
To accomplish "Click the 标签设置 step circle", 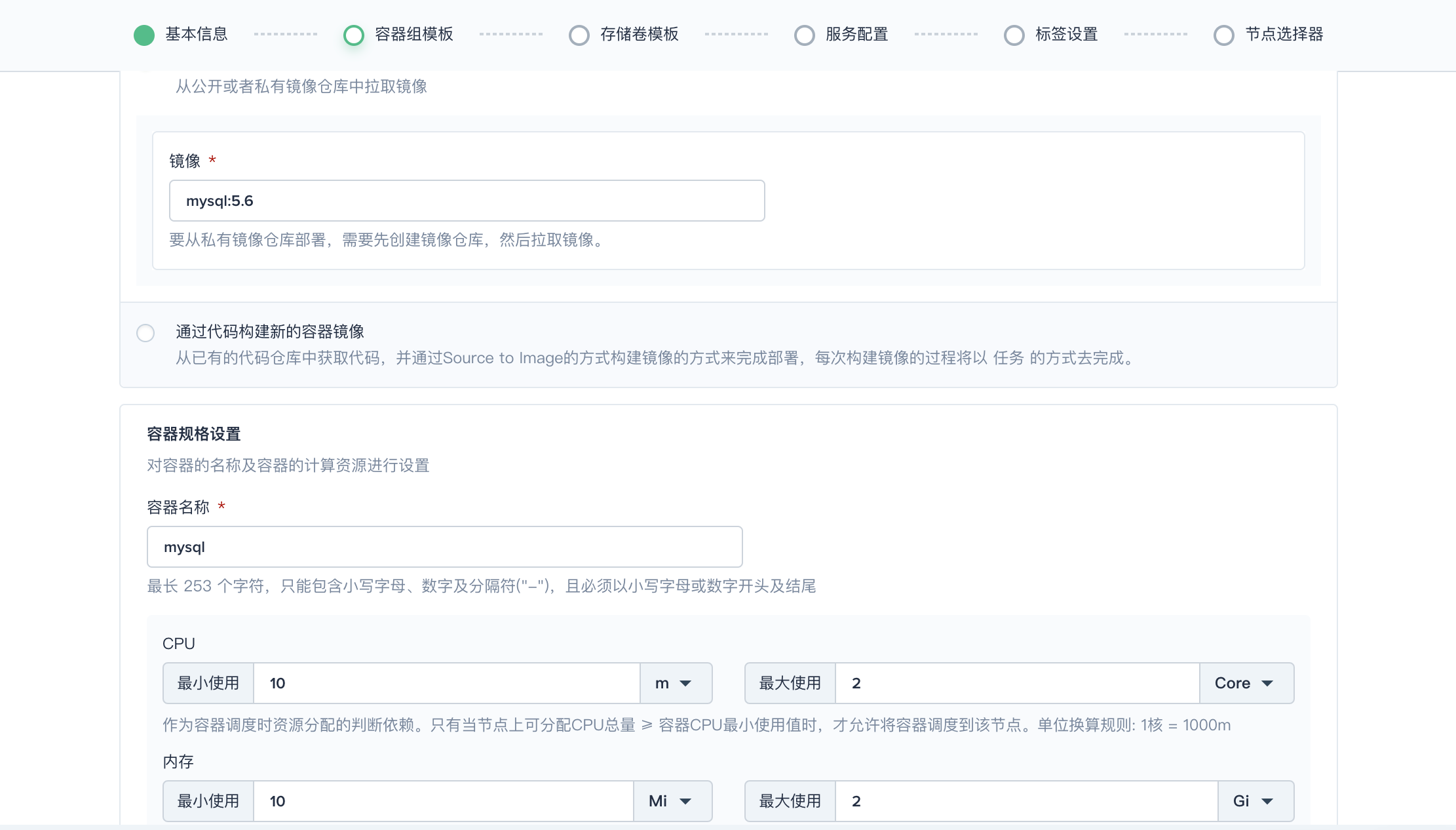I will tap(1014, 35).
